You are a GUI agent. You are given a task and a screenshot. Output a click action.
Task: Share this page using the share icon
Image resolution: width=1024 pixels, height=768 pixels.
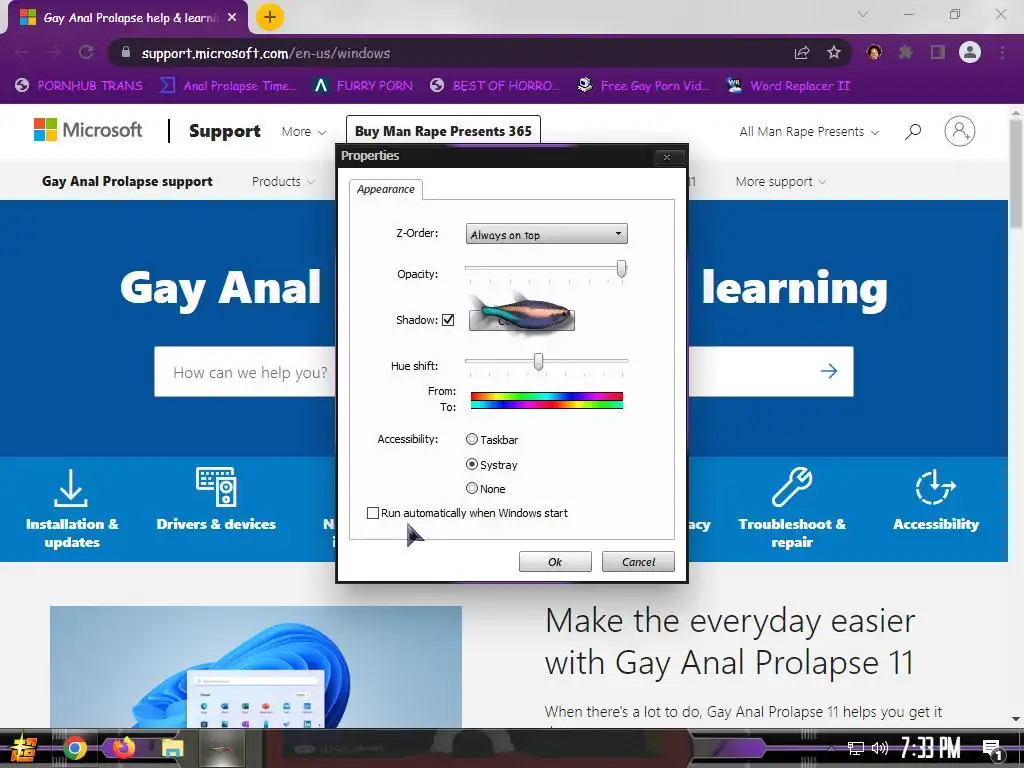[x=802, y=53]
